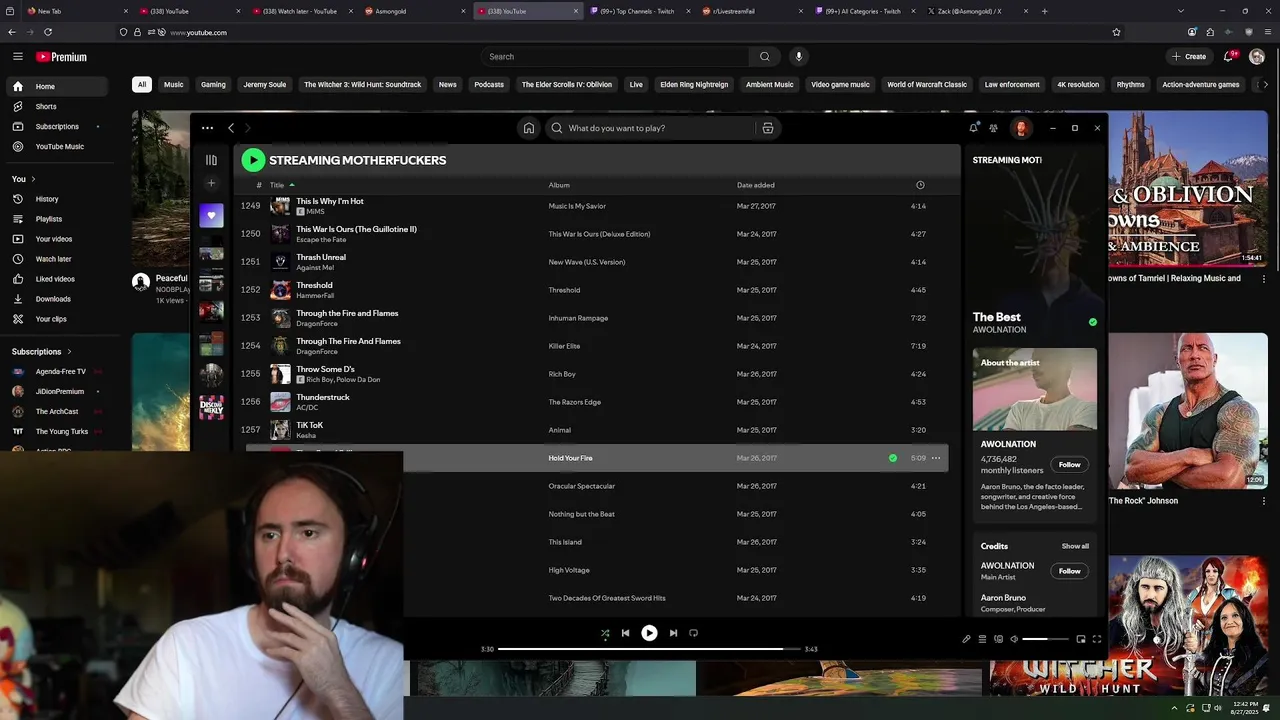Play the STREAMING playlist green button

pyautogui.click(x=253, y=160)
